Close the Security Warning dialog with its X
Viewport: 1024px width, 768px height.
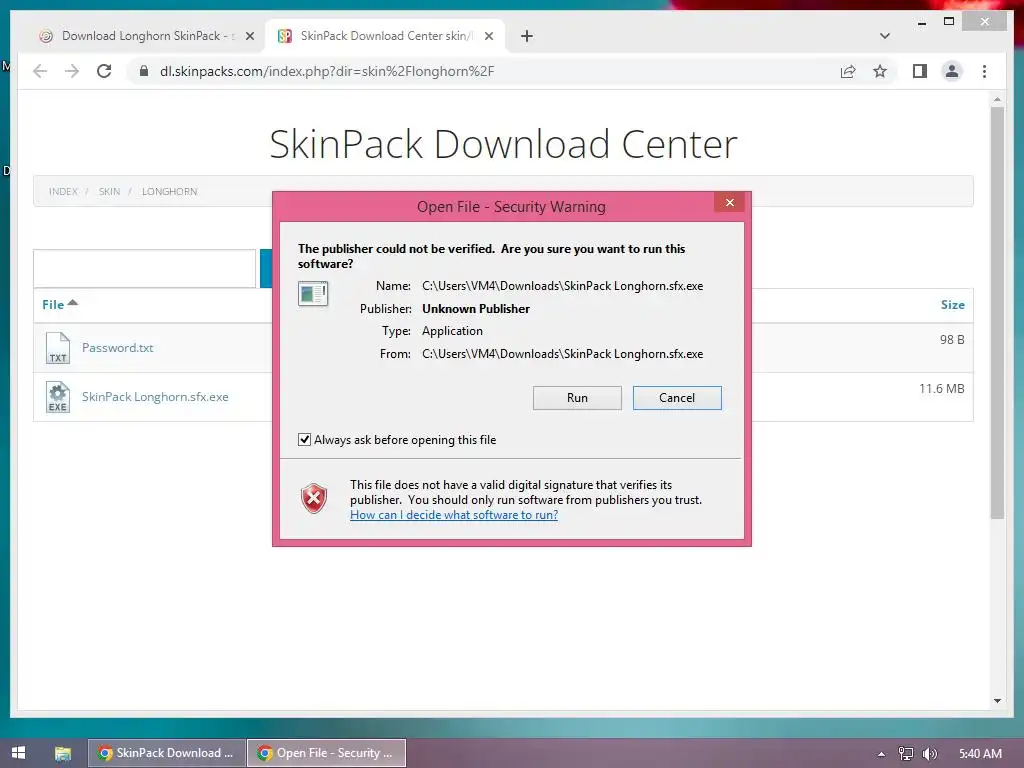(x=729, y=202)
